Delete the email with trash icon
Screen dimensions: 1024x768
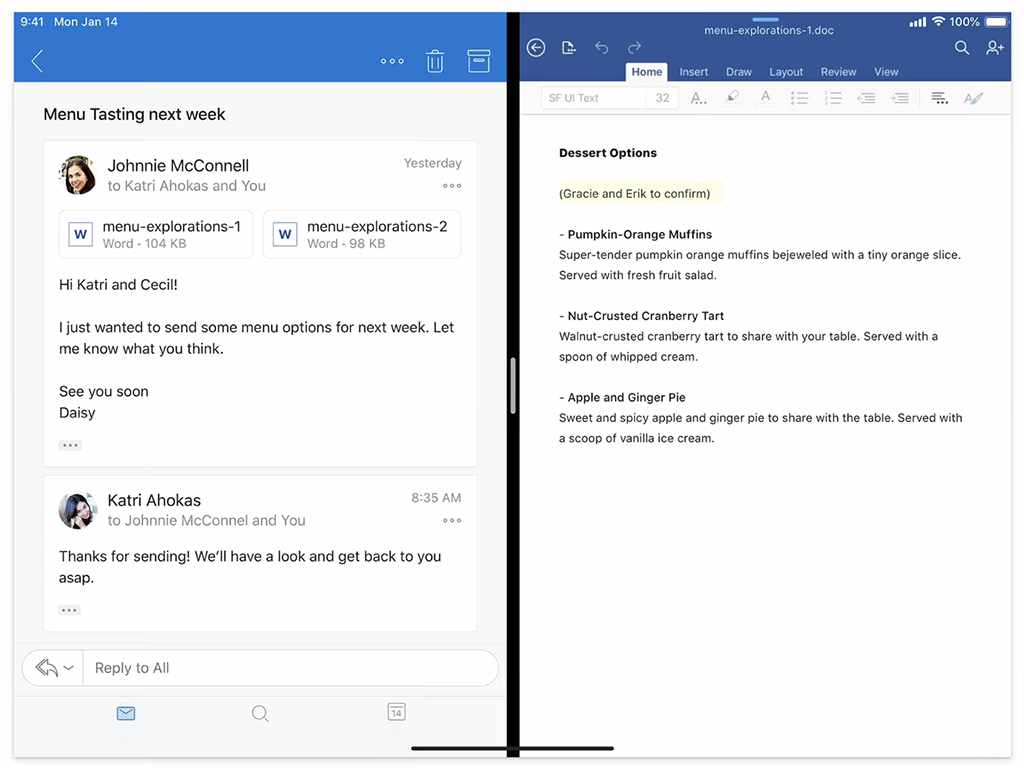pos(435,61)
